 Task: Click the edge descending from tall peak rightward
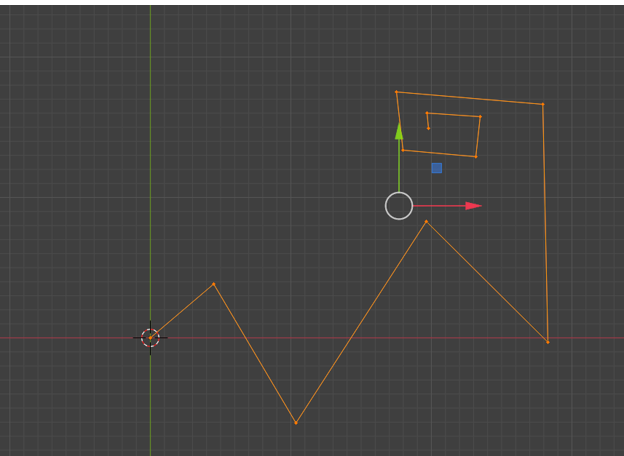click(x=487, y=281)
